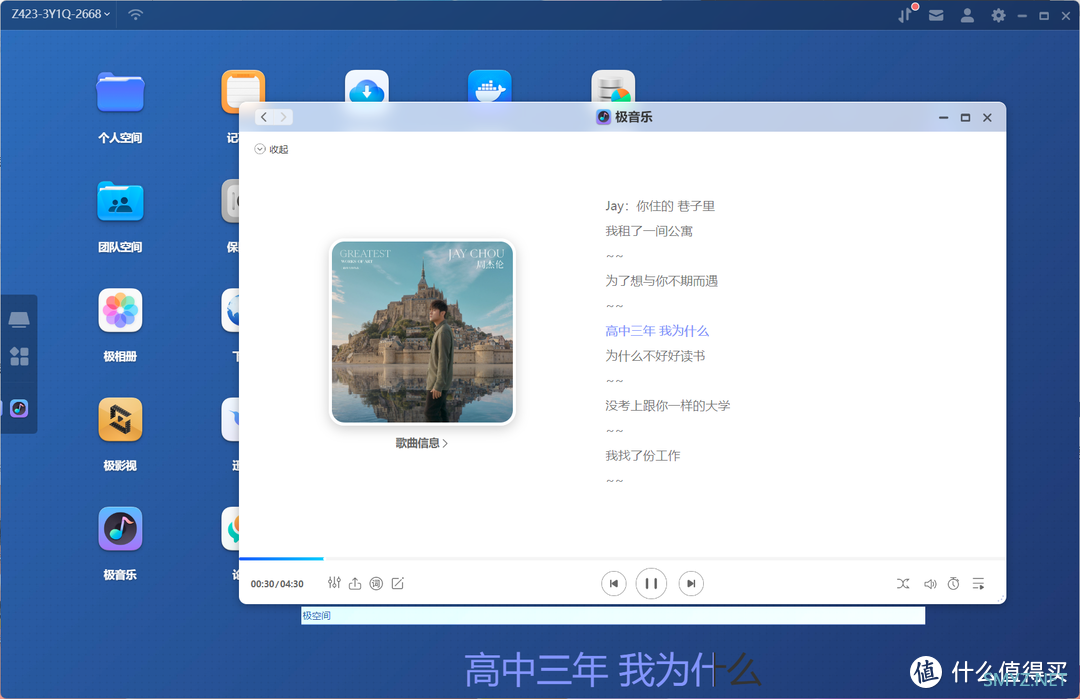Check the Wi-Fi connection status icon

click(x=136, y=14)
